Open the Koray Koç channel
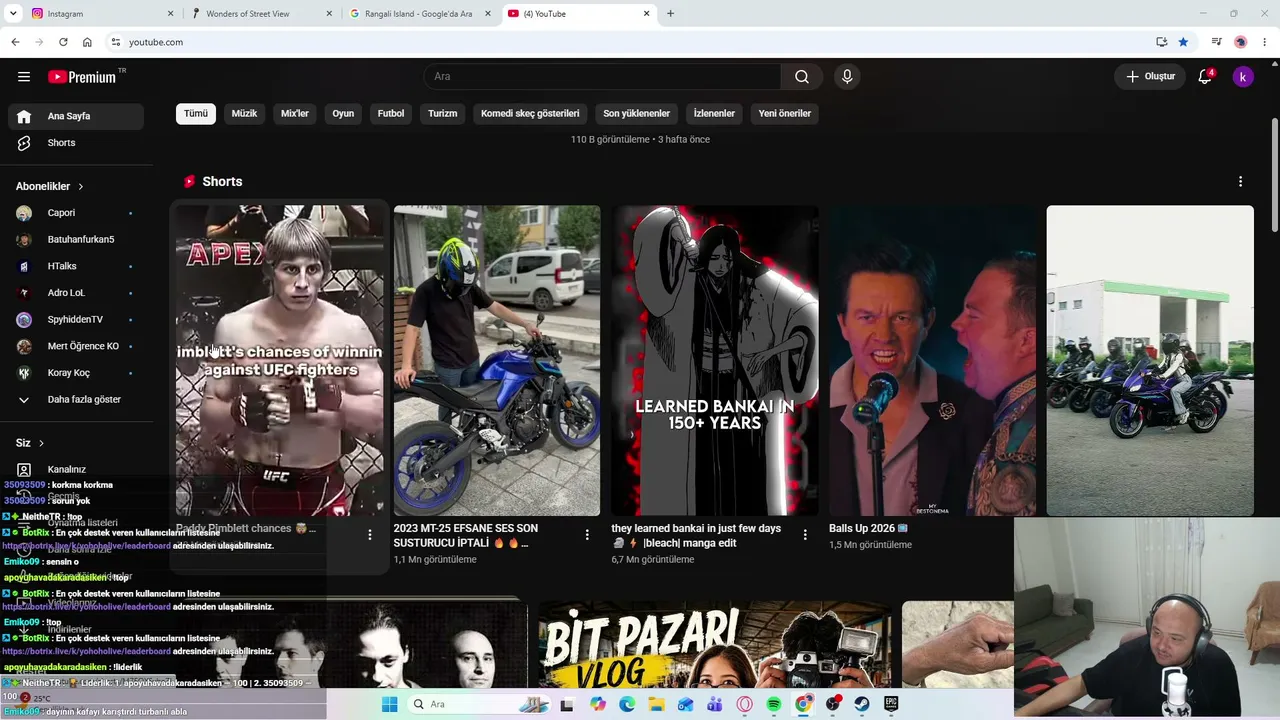 tap(76, 373)
